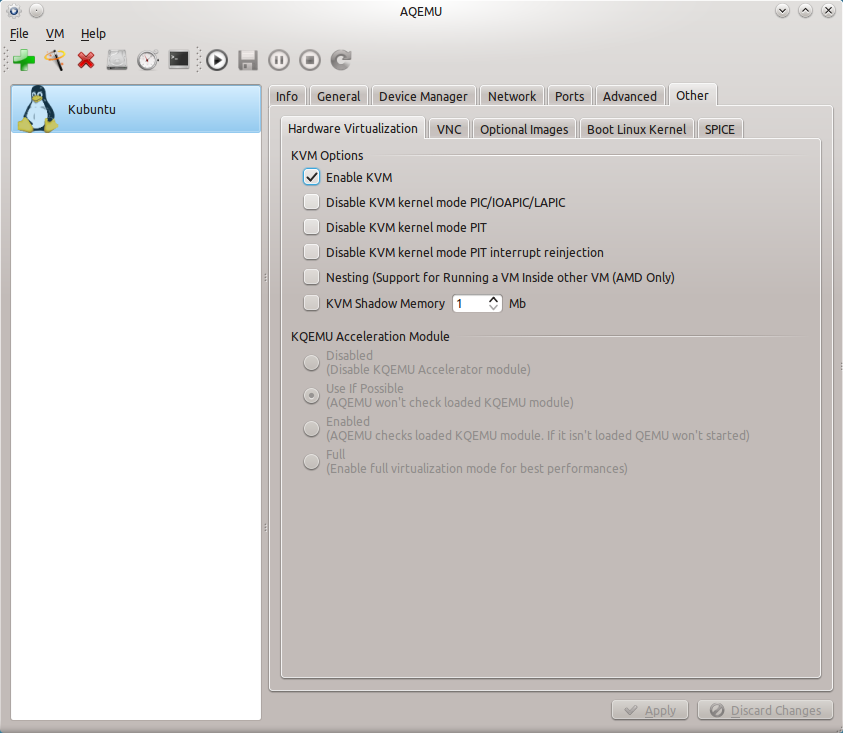
Task: Switch to the Ports tab
Action: pyautogui.click(x=569, y=96)
